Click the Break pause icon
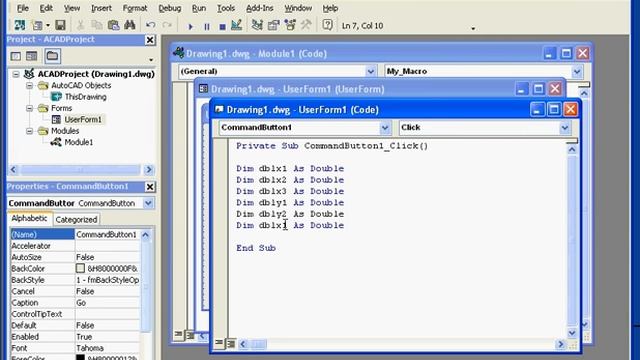 pos(207,27)
